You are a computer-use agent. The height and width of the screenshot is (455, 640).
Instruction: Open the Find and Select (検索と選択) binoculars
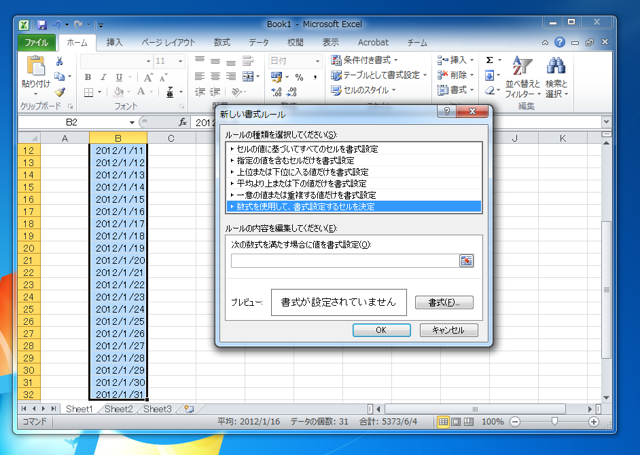(556, 77)
